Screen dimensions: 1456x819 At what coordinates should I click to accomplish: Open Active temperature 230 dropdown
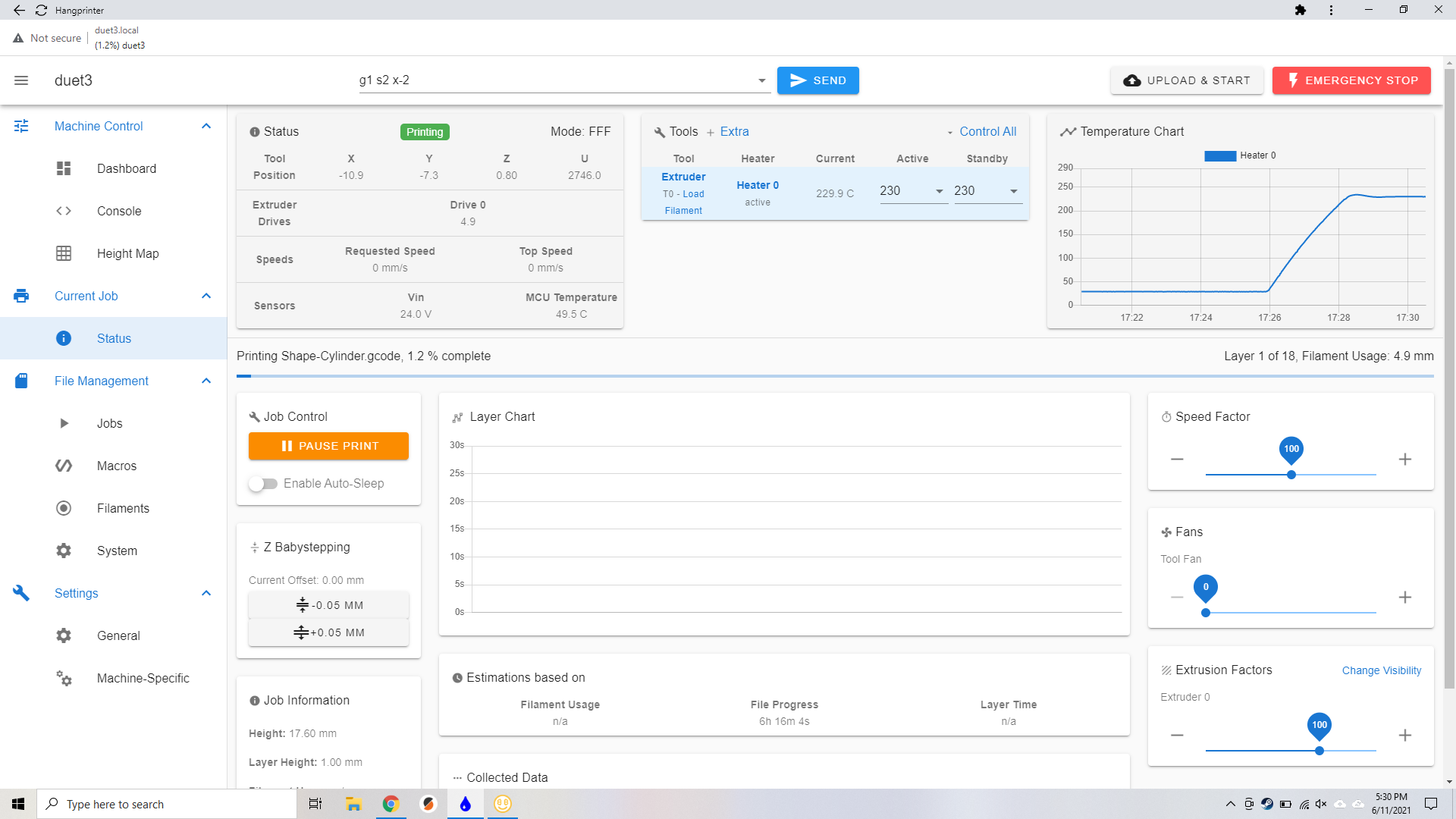(x=940, y=191)
